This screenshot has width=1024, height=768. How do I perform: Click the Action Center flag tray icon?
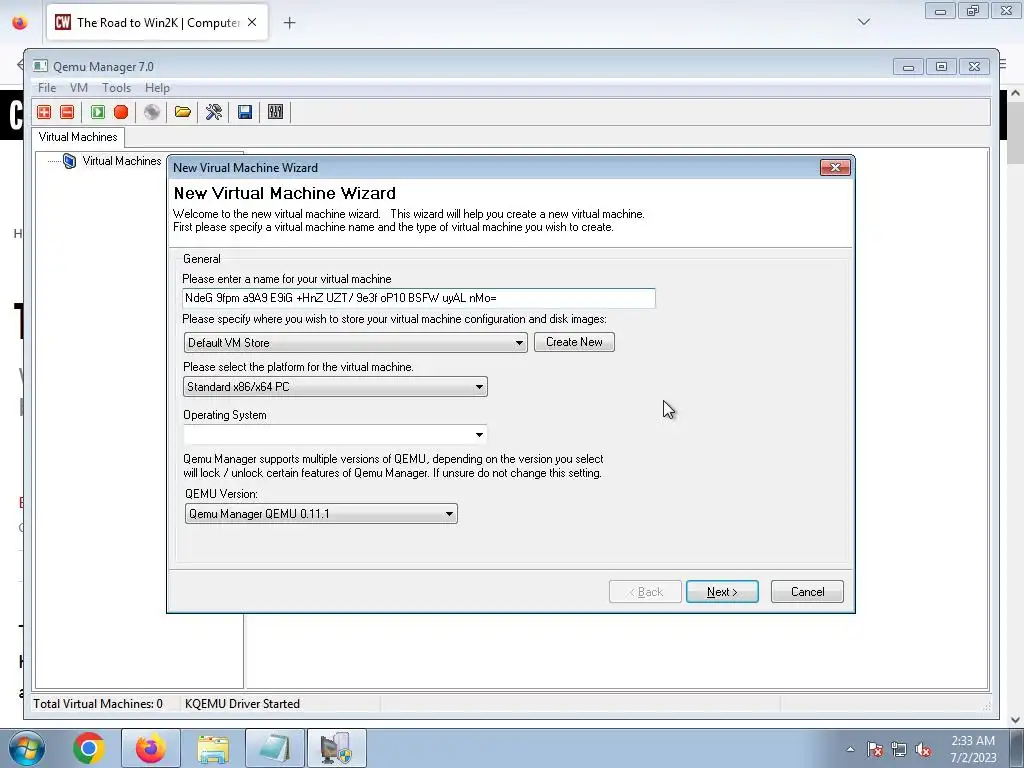875,750
